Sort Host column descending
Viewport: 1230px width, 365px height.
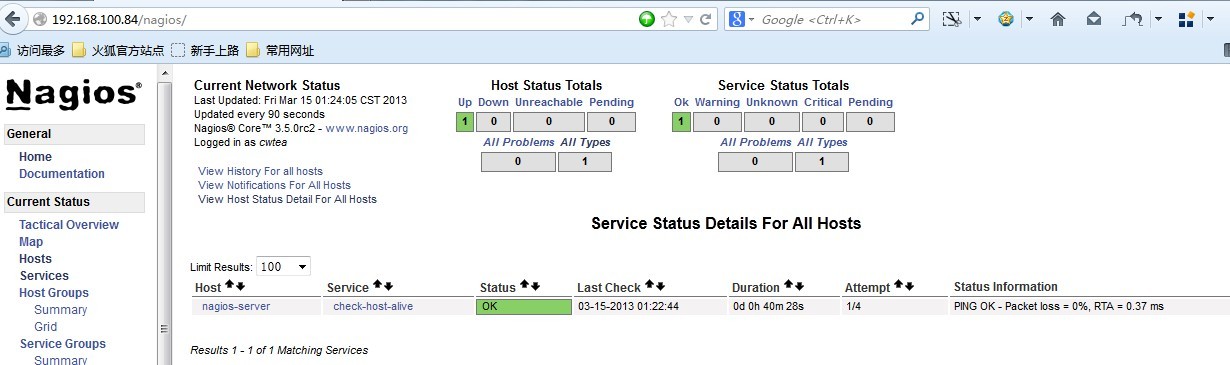[x=240, y=286]
